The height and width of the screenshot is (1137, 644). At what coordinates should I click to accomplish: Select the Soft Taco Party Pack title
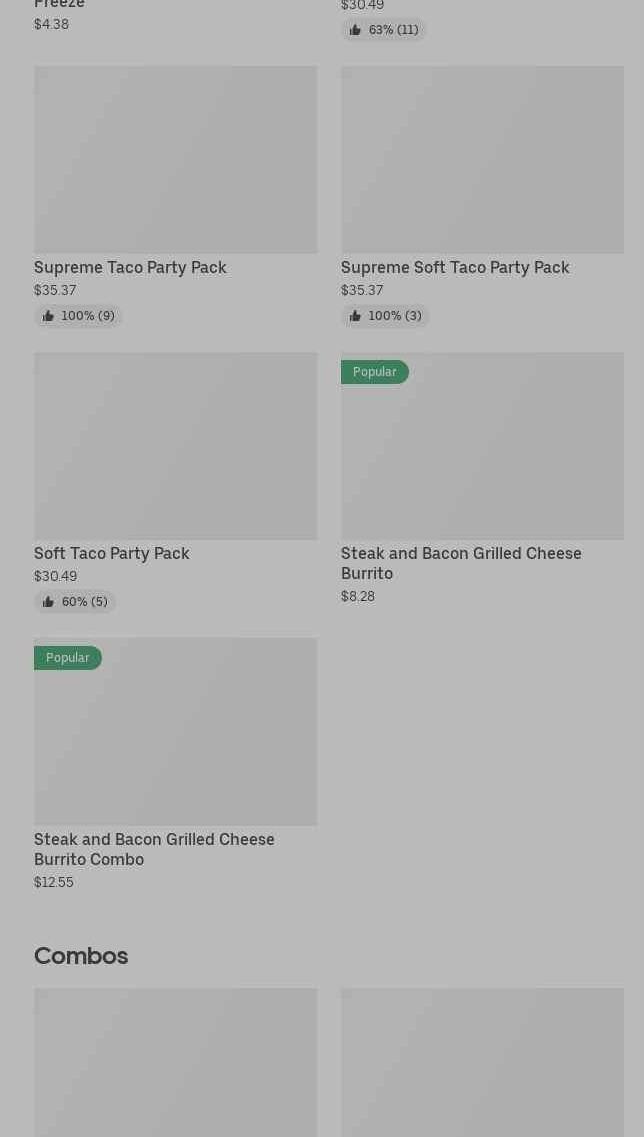tap(111, 553)
